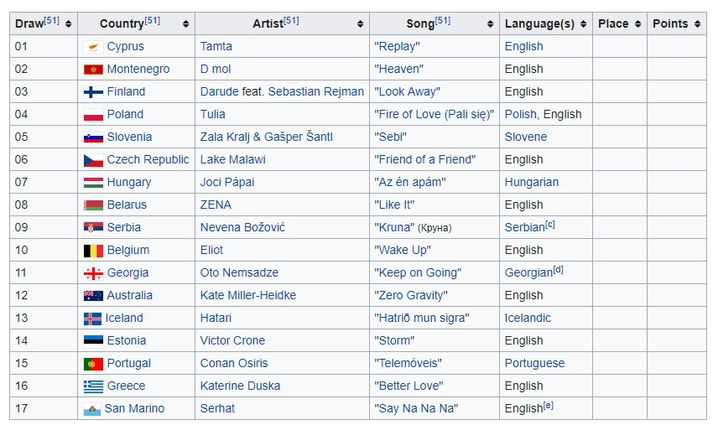Viewport: 713px width, 425px height.
Task: Open the "Zero Gravity" song link
Action: [411, 295]
